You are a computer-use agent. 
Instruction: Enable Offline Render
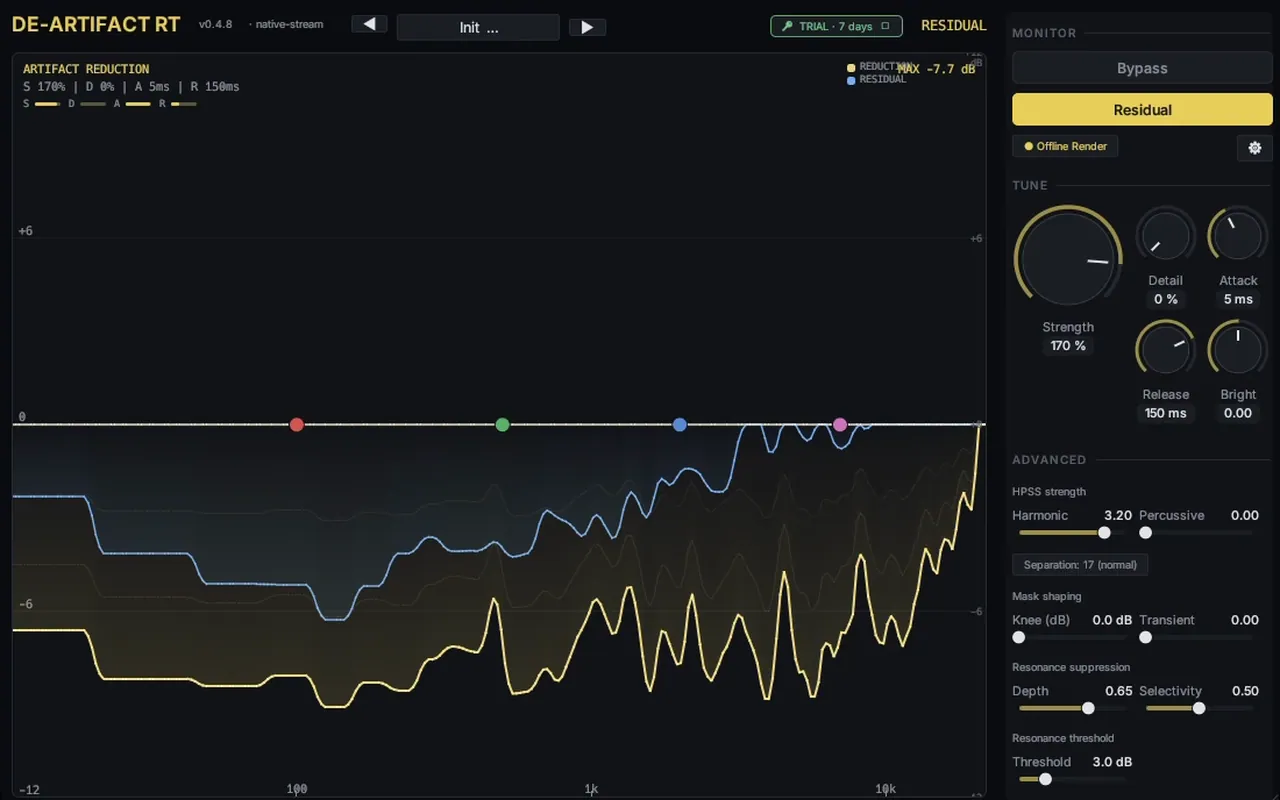pyautogui.click(x=1065, y=146)
